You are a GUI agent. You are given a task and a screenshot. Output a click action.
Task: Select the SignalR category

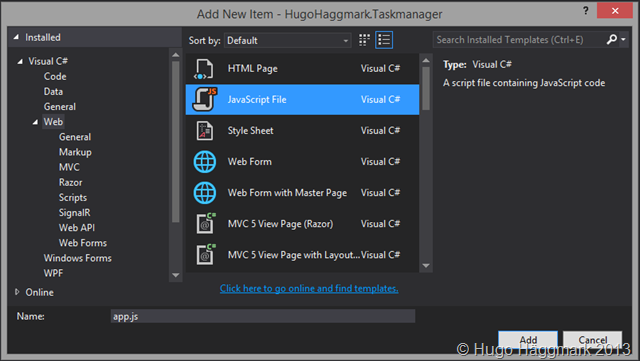click(x=74, y=212)
